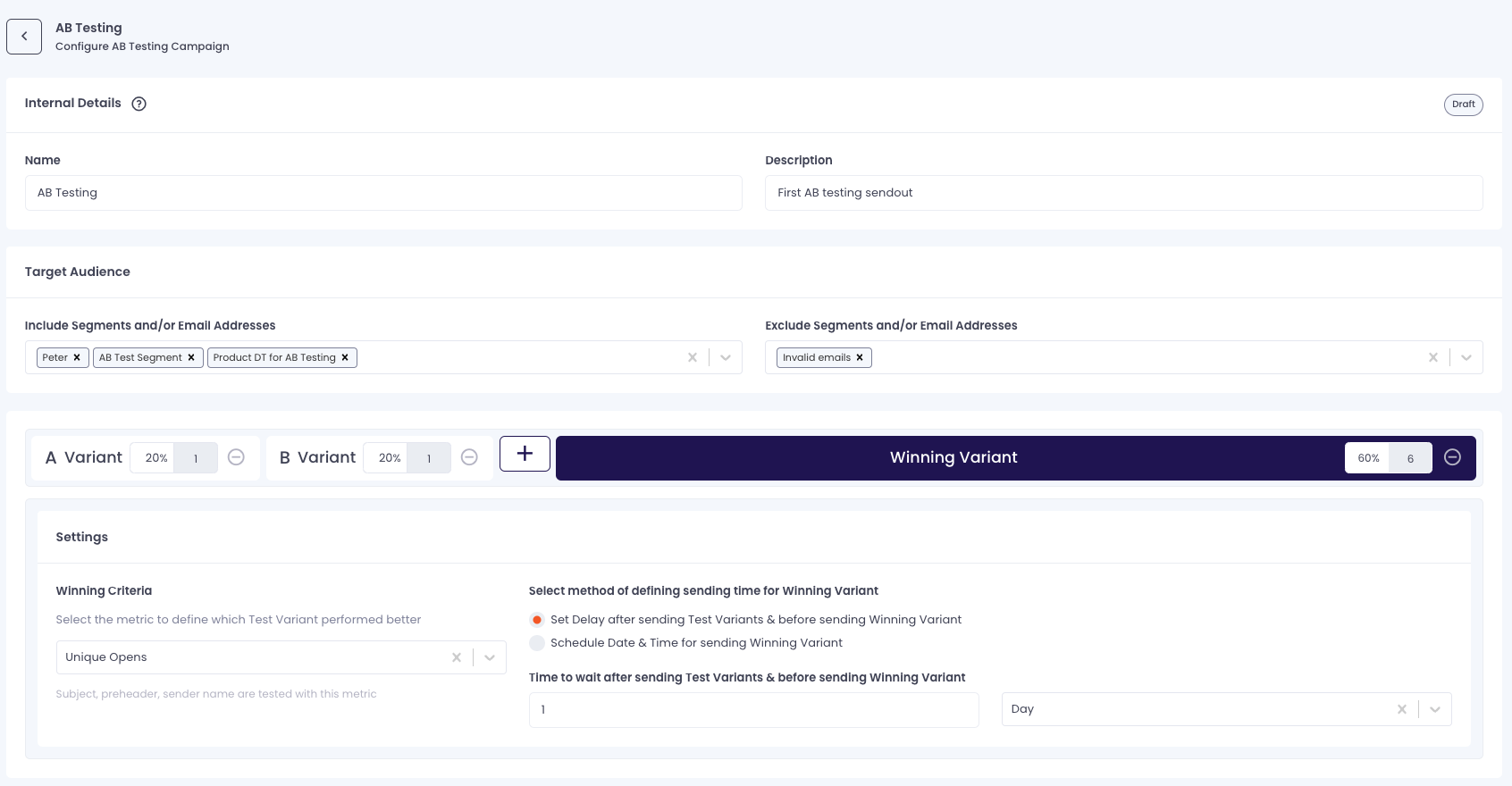Clear the Unique Opens selection
Image resolution: width=1512 pixels, height=786 pixels.
pyautogui.click(x=457, y=657)
